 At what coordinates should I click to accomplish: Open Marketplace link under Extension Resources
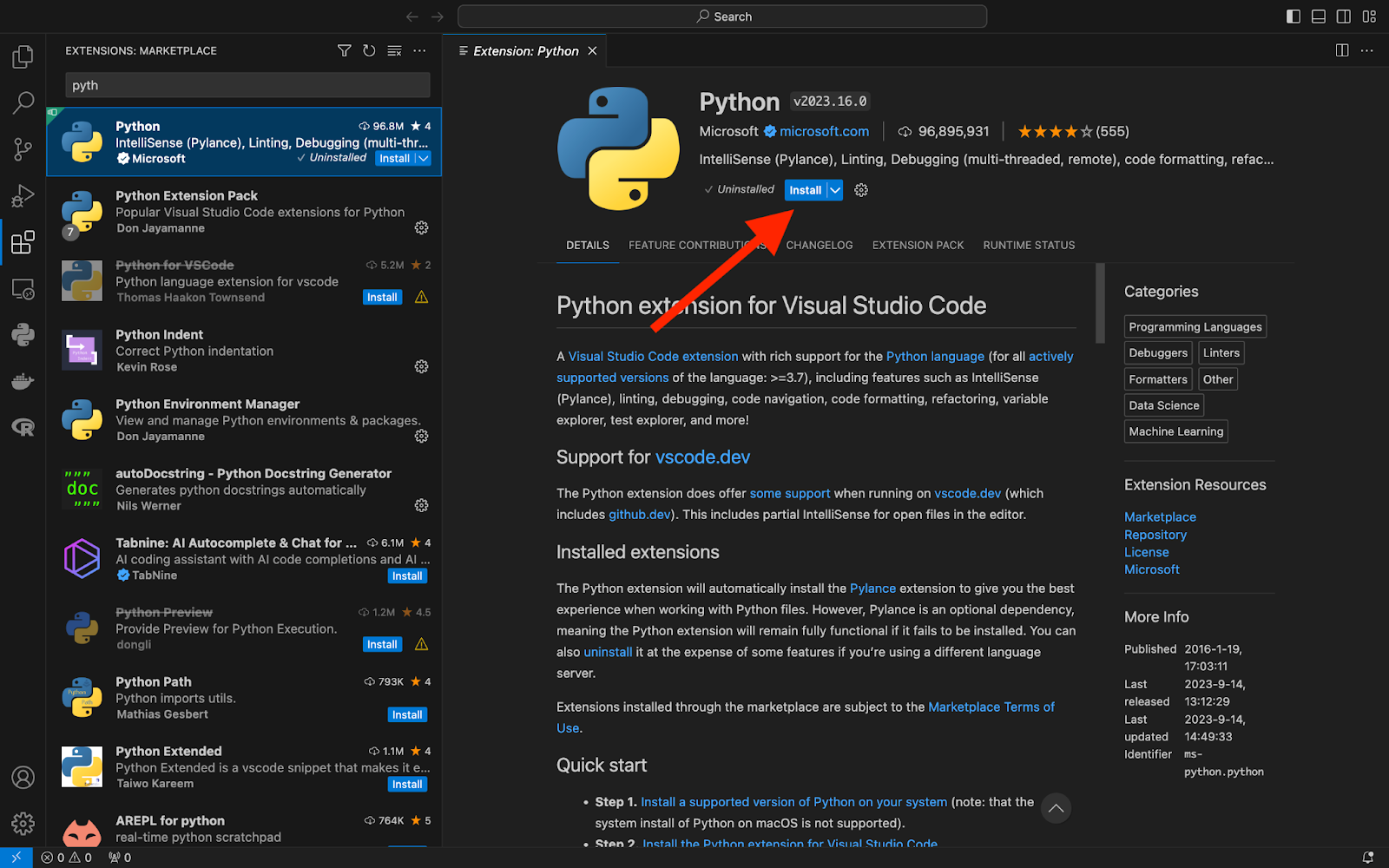pyautogui.click(x=1160, y=516)
